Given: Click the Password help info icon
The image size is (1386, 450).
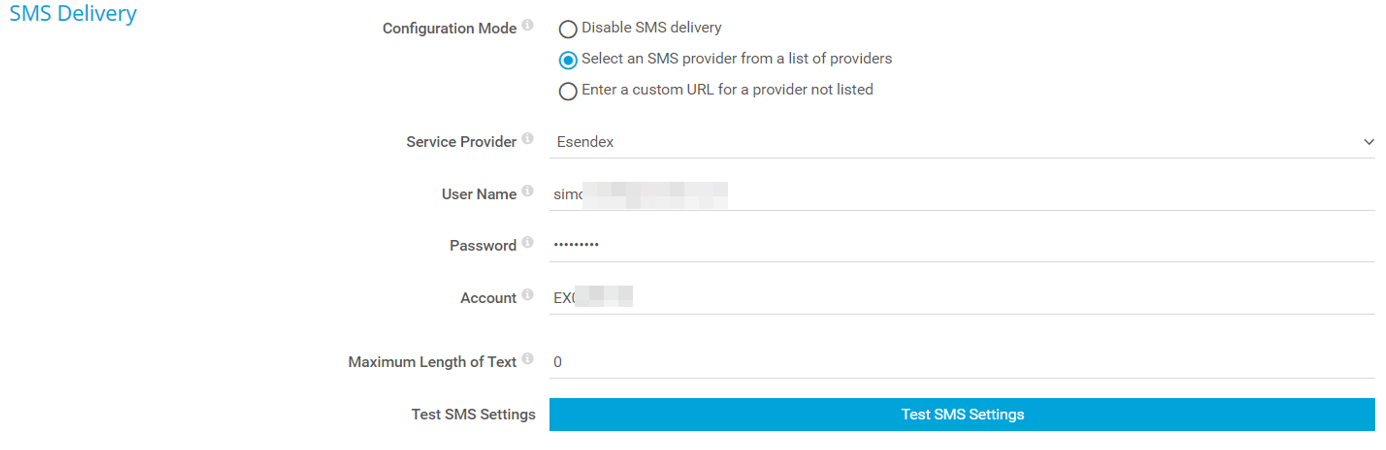Looking at the screenshot, I should pos(527,243).
